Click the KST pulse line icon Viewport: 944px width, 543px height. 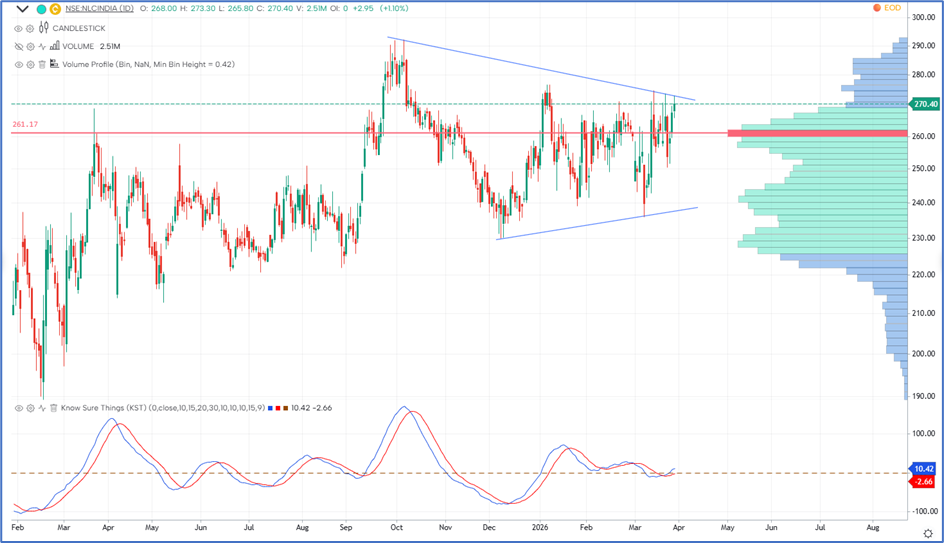[x=42, y=408]
